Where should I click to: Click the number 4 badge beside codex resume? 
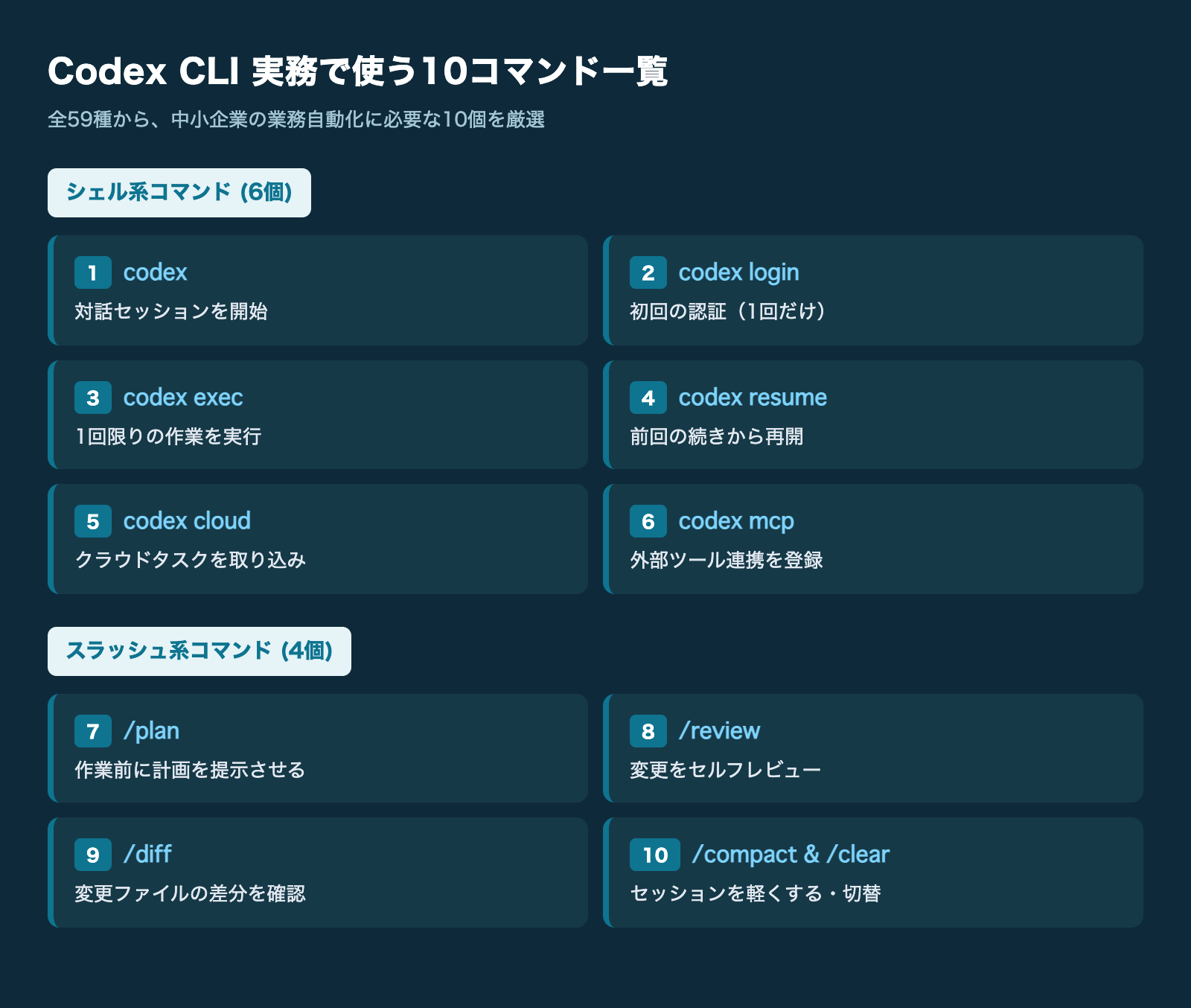(648, 398)
